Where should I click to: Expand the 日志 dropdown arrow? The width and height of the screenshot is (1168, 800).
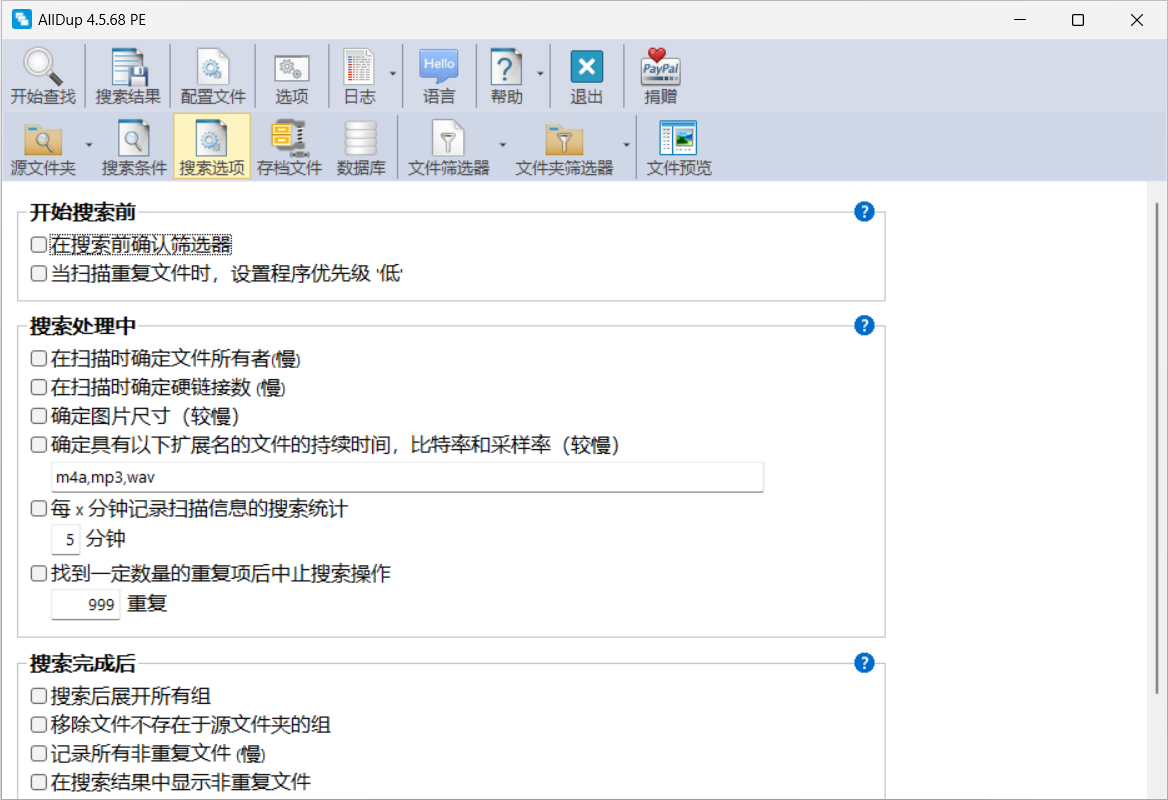tap(393, 74)
